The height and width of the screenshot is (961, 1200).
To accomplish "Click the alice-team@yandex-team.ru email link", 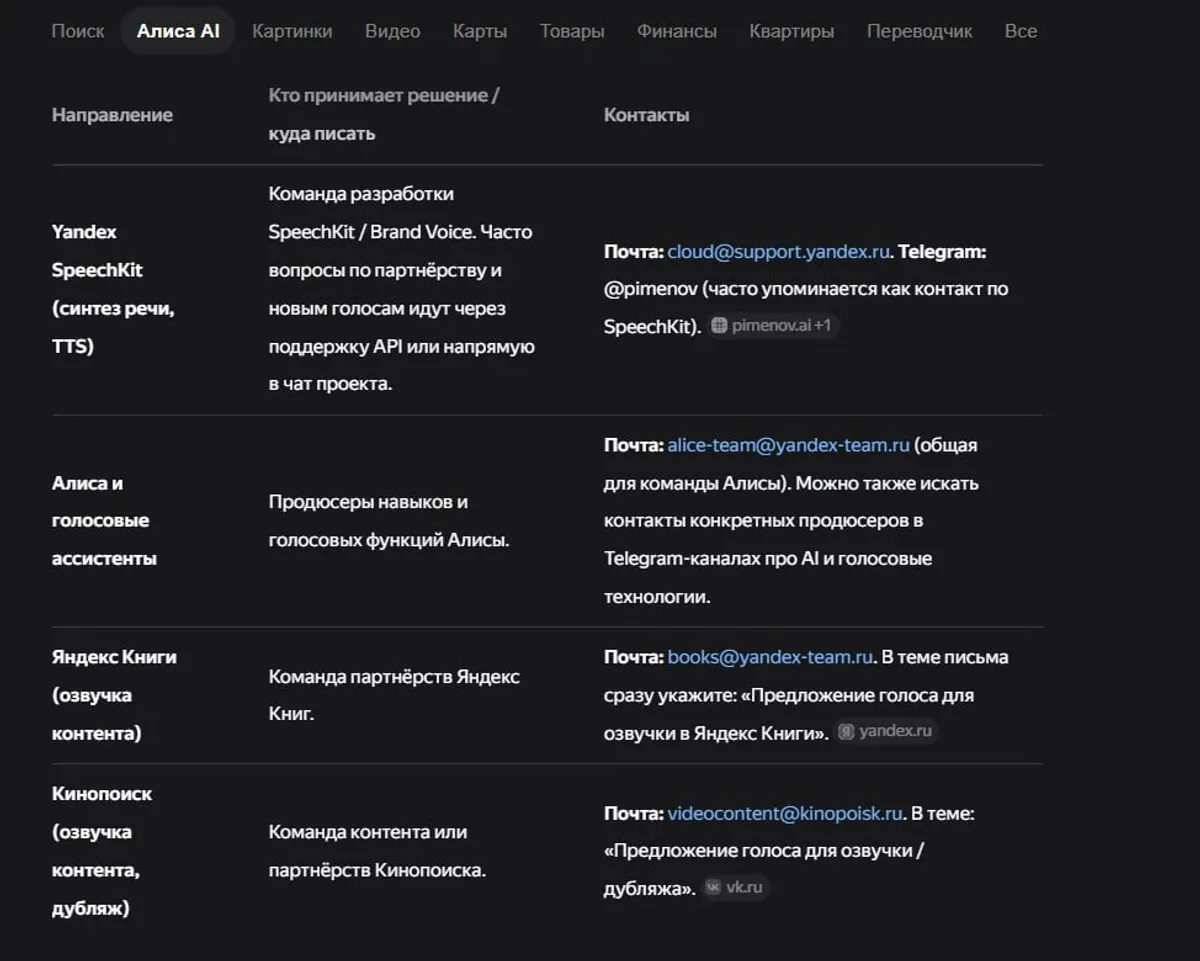I will 788,445.
